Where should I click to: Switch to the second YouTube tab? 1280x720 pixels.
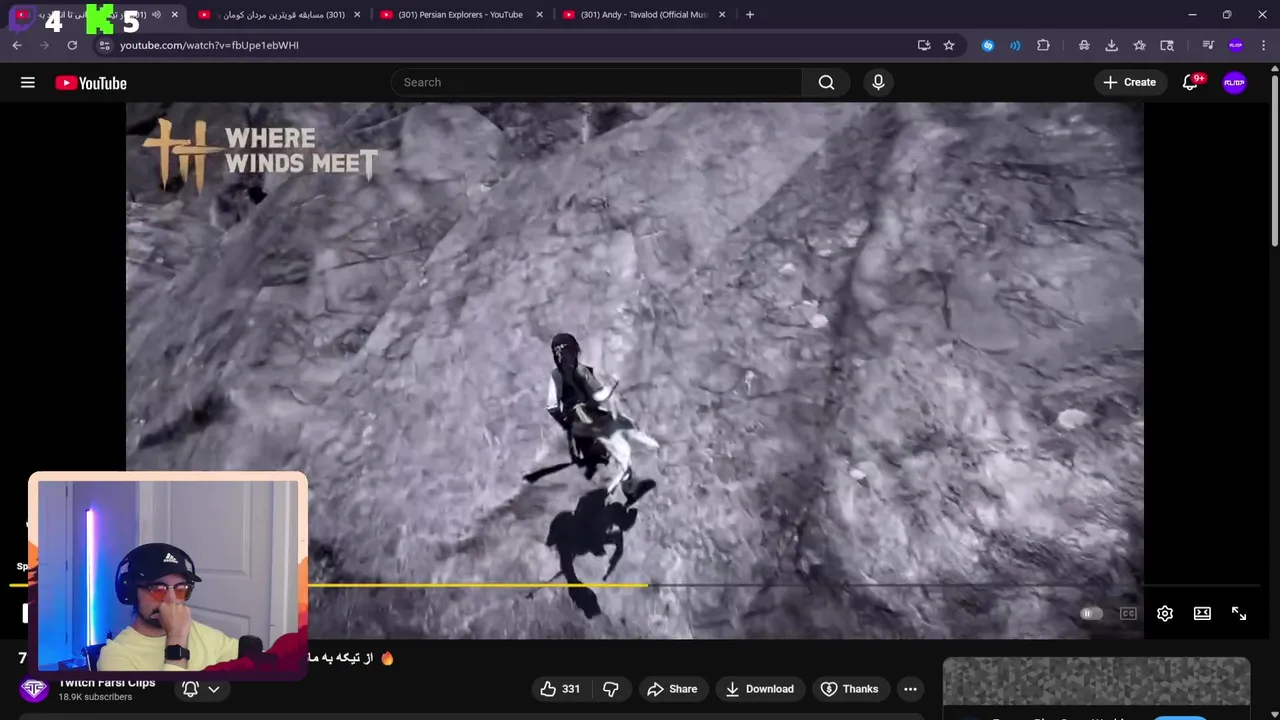(278, 15)
